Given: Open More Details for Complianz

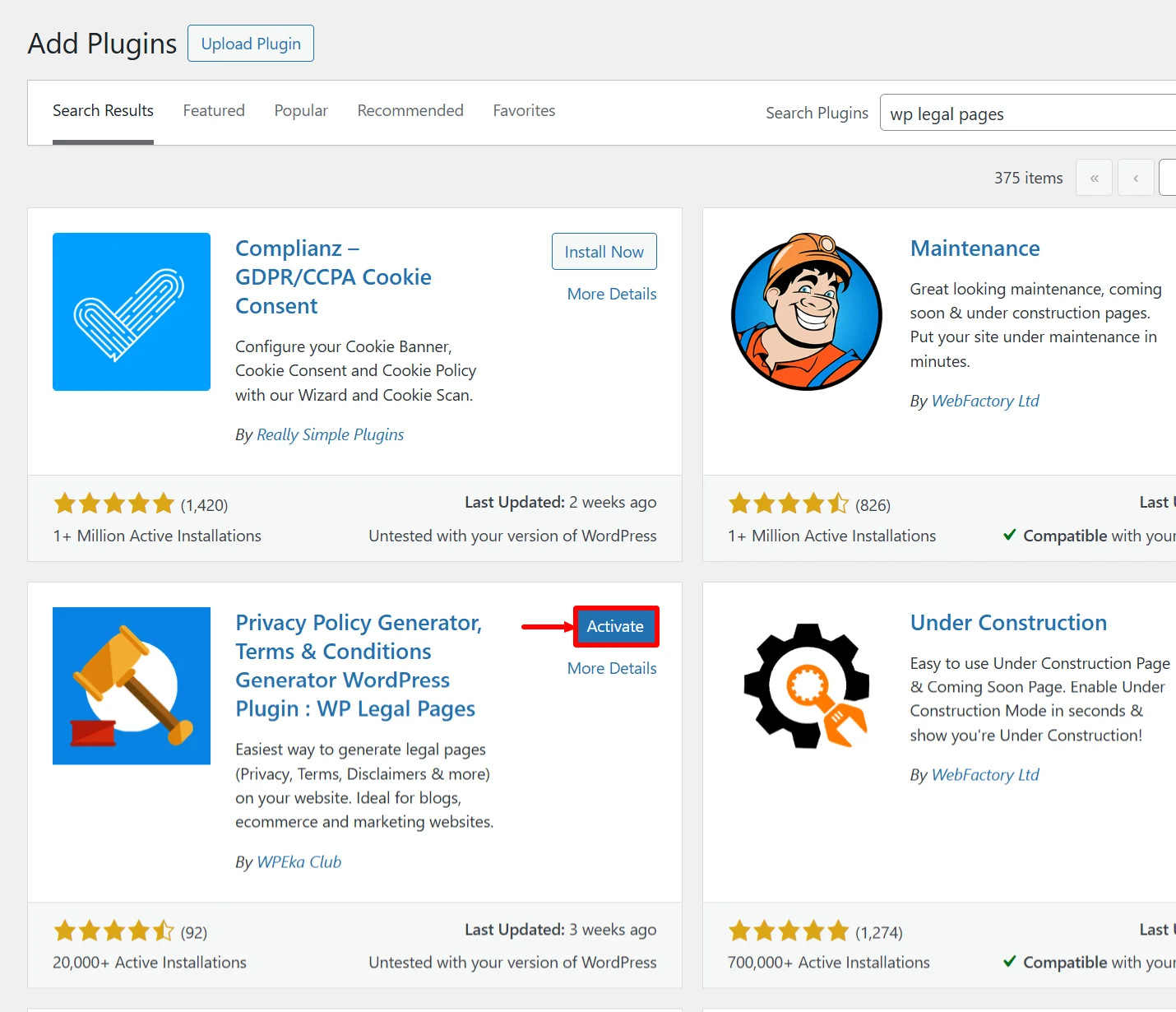Looking at the screenshot, I should pyautogui.click(x=611, y=294).
